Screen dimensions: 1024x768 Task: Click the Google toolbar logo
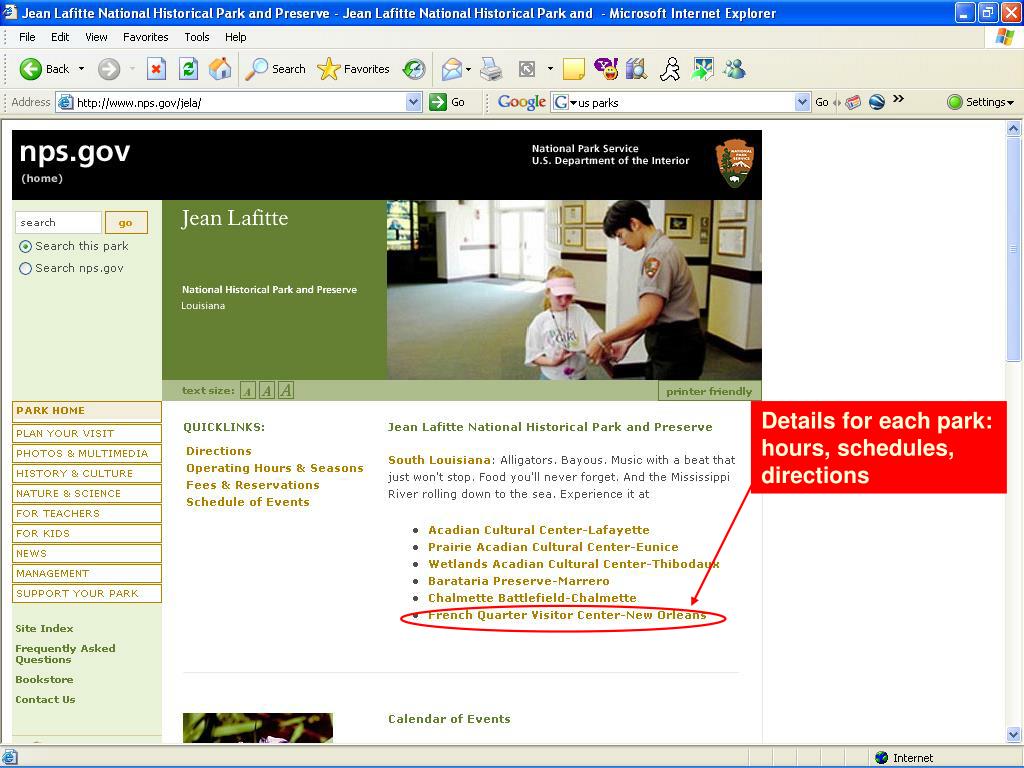point(521,102)
